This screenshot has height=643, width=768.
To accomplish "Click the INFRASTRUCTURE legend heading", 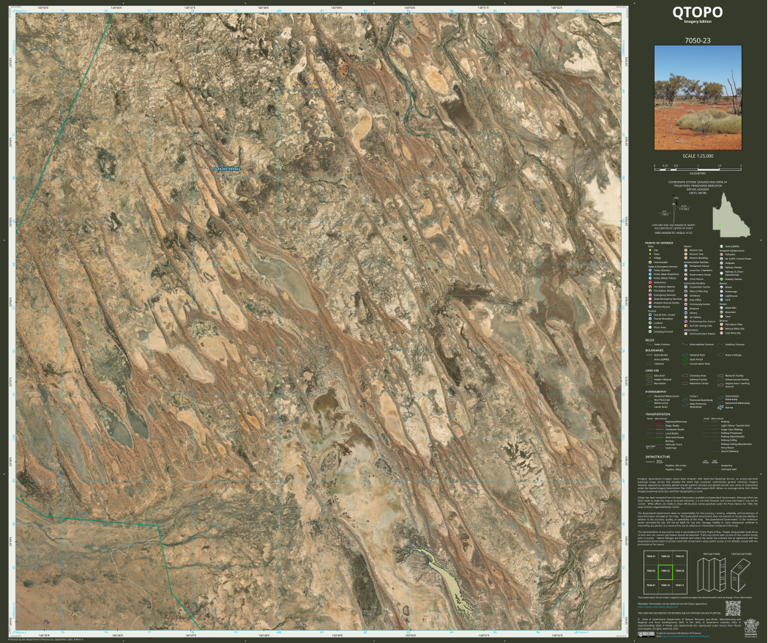I will pos(658,456).
